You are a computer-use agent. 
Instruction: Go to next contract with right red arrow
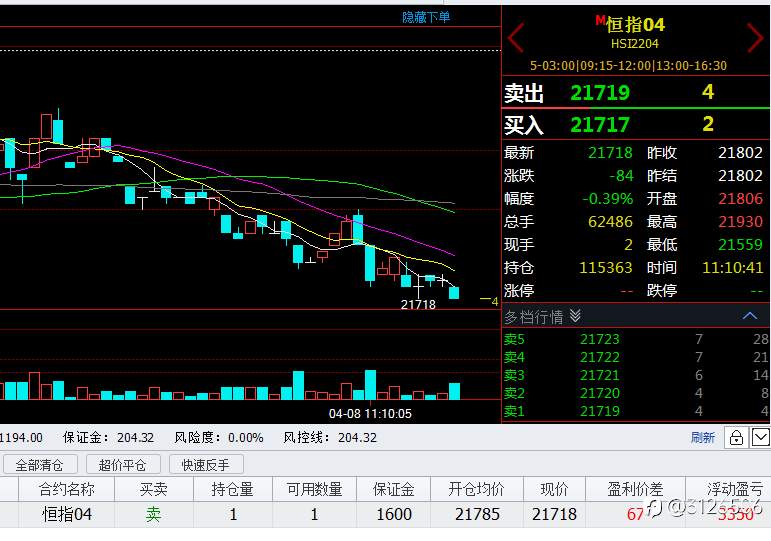click(756, 37)
